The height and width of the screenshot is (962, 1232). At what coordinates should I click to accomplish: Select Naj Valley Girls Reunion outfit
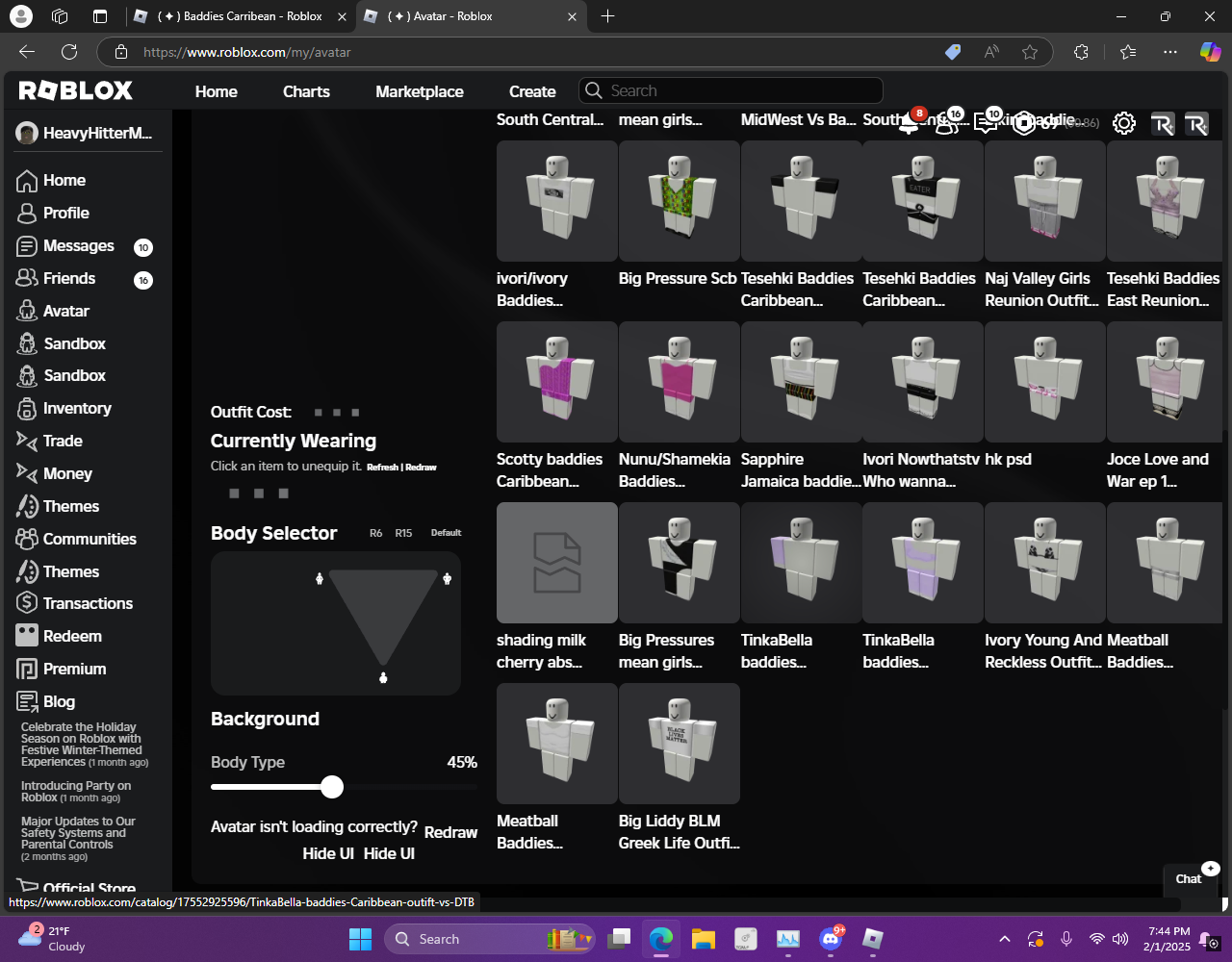[1045, 201]
